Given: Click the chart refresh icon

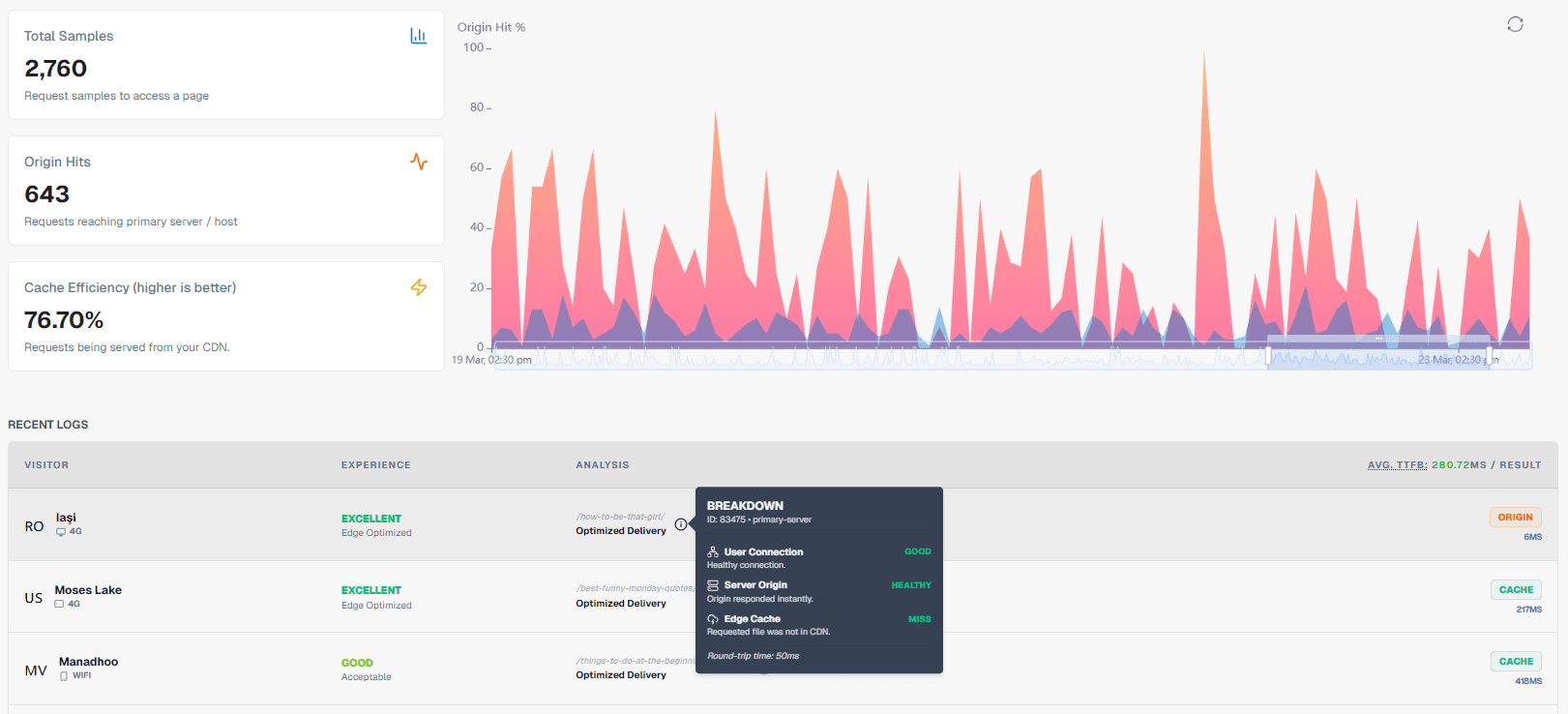Looking at the screenshot, I should [x=1515, y=24].
